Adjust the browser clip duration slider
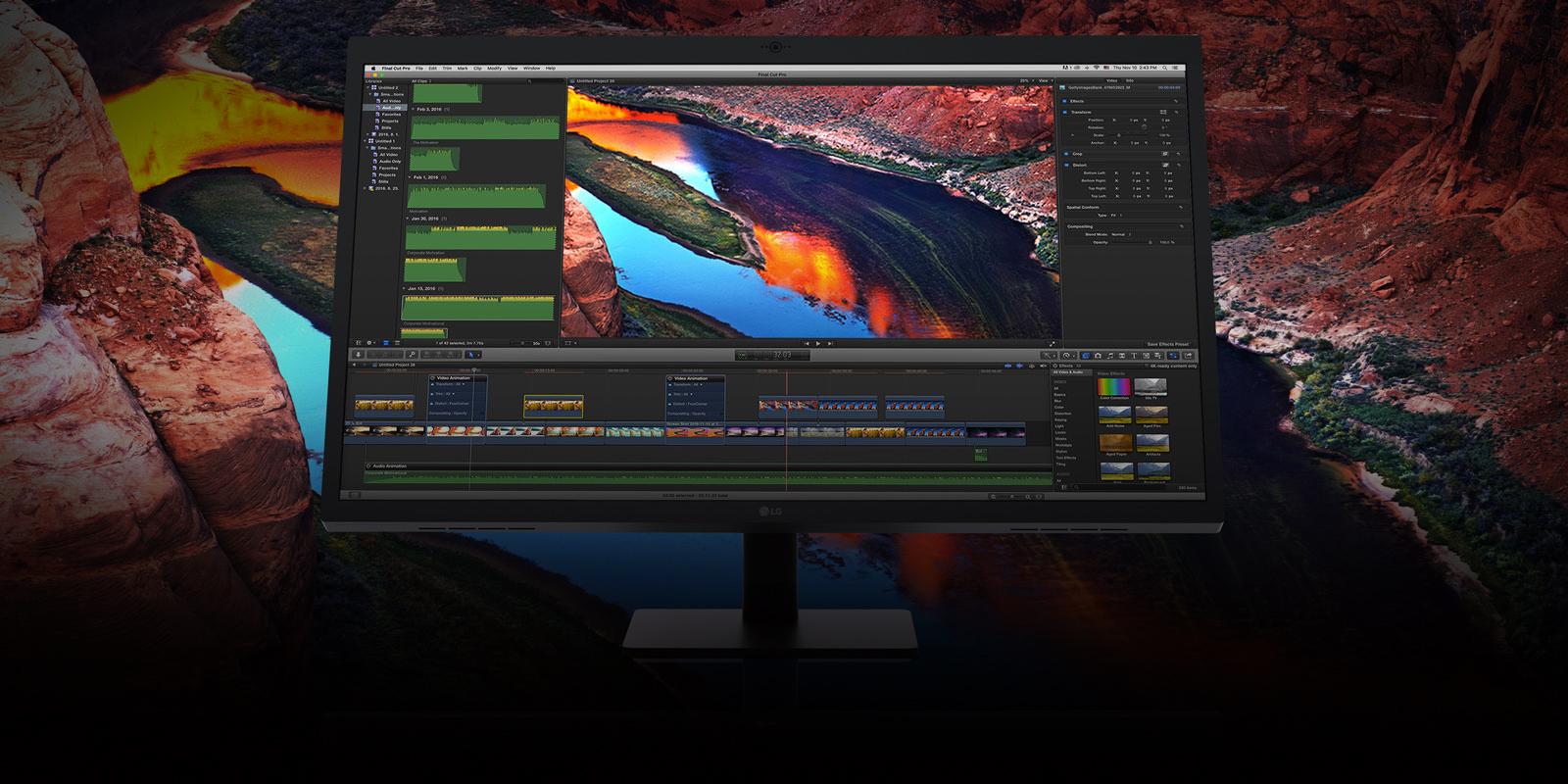The image size is (1568, 784). pyautogui.click(x=522, y=343)
